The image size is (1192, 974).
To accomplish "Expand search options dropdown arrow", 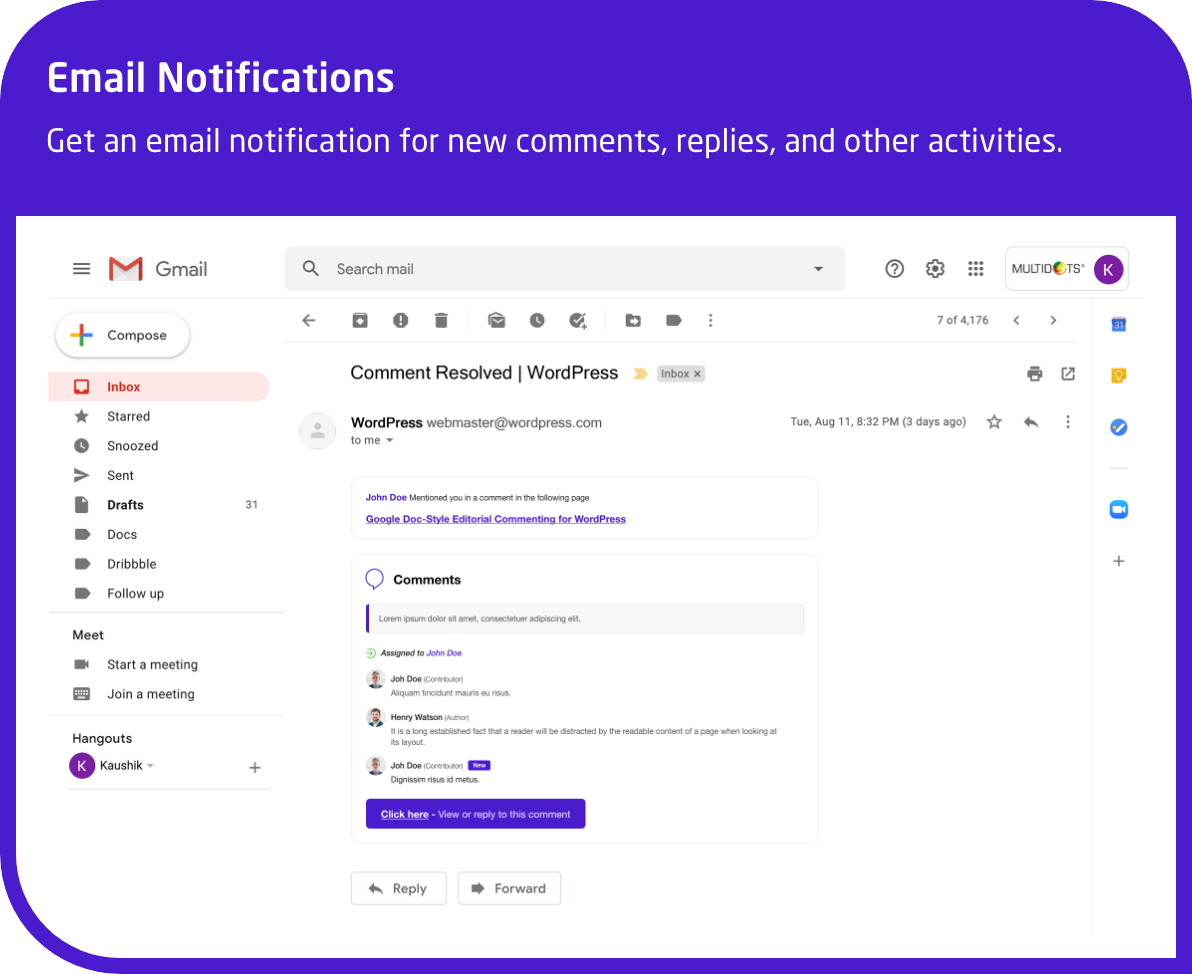I will [x=819, y=268].
